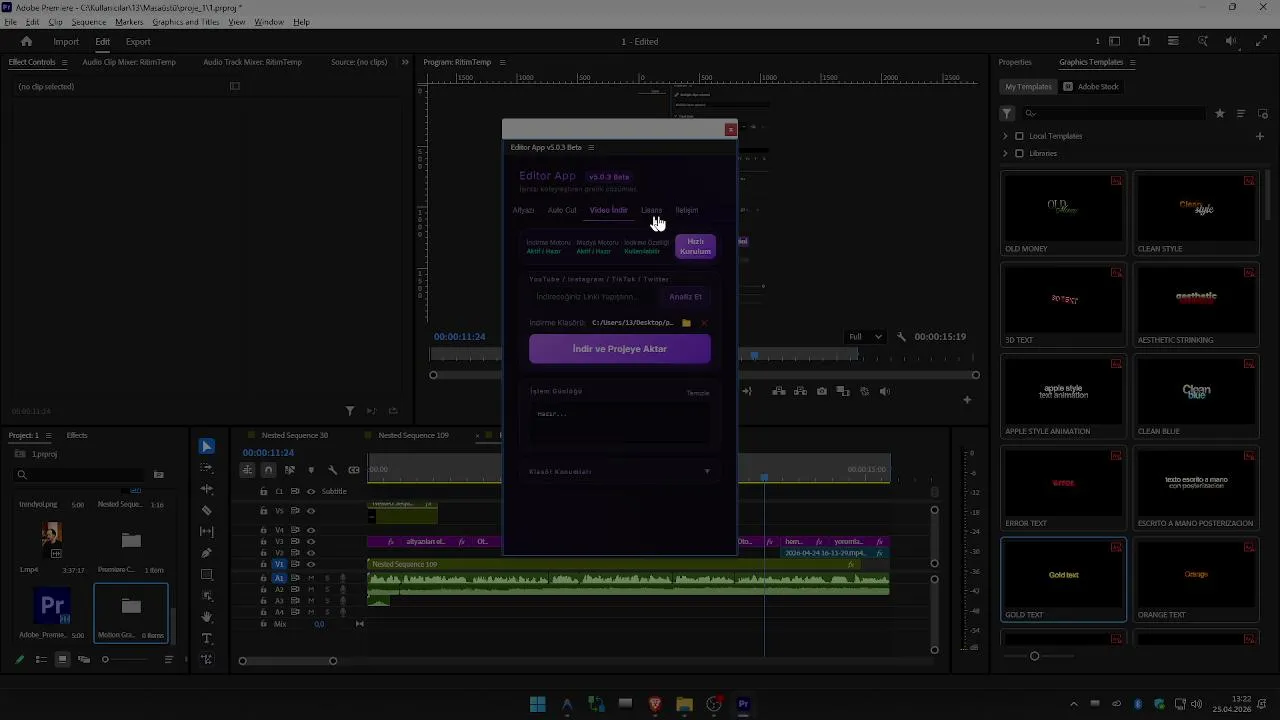Toggle Subtitle track C1 visibility eye
The width and height of the screenshot is (1280, 720).
point(311,491)
